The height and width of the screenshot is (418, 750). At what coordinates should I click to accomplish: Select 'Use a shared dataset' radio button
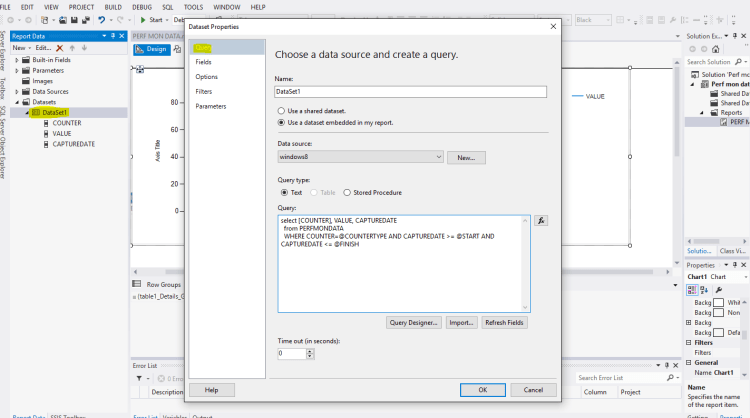click(281, 110)
